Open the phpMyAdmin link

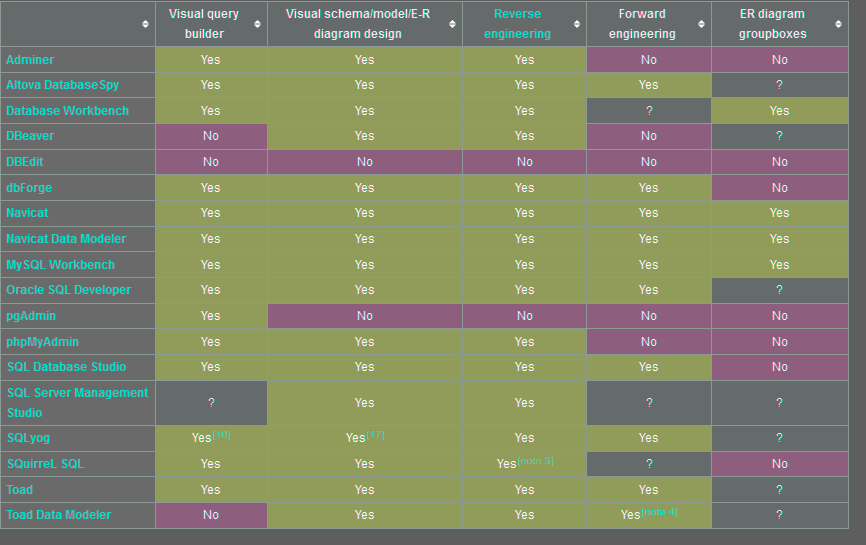(42, 342)
